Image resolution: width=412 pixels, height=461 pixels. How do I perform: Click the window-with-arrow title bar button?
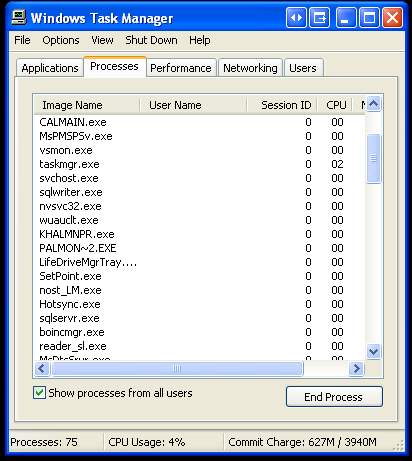320,17
